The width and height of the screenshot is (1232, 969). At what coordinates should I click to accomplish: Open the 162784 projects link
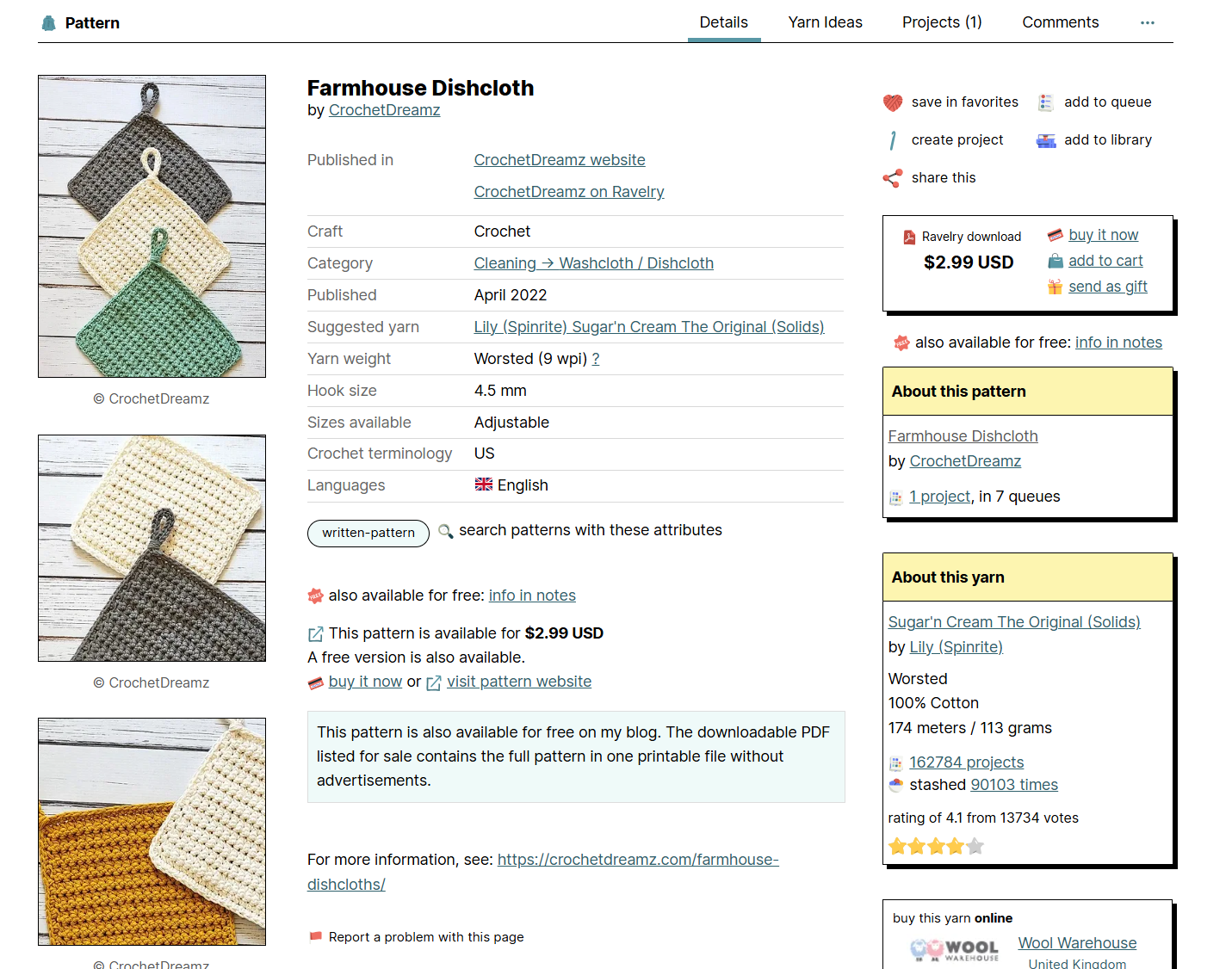[x=967, y=762]
